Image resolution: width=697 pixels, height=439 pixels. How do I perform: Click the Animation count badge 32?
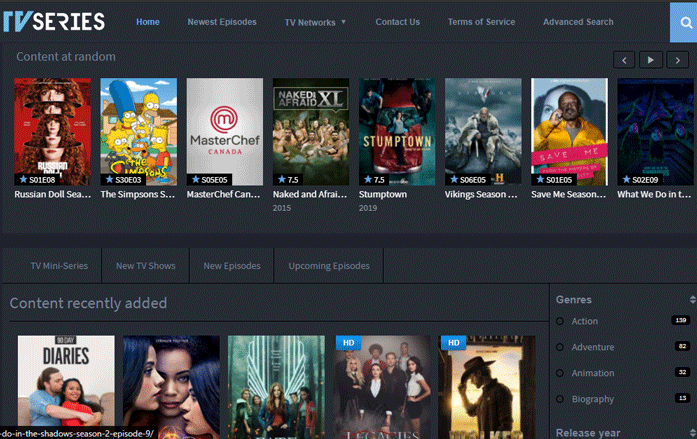tap(682, 372)
